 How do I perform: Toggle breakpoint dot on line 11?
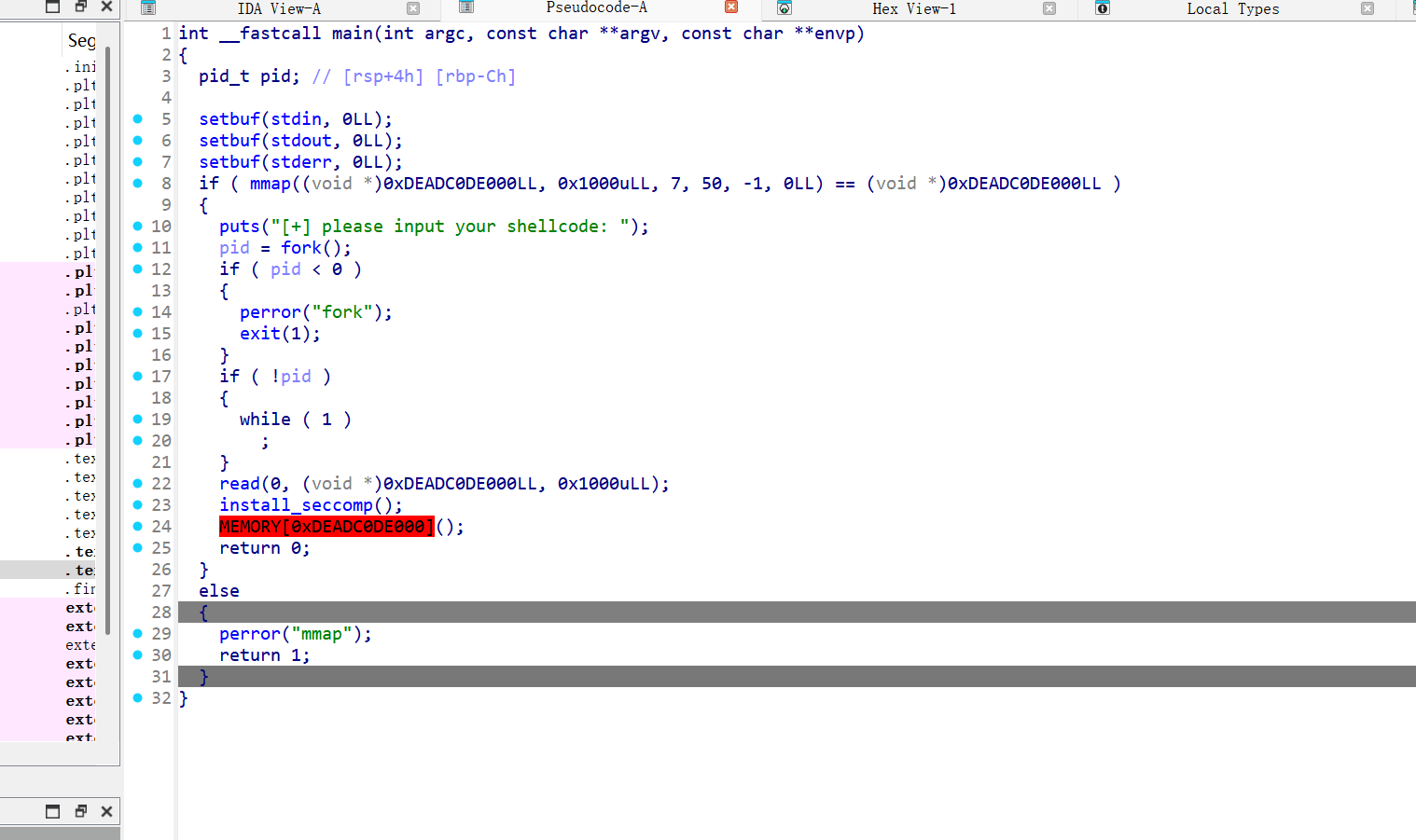pyautogui.click(x=138, y=248)
